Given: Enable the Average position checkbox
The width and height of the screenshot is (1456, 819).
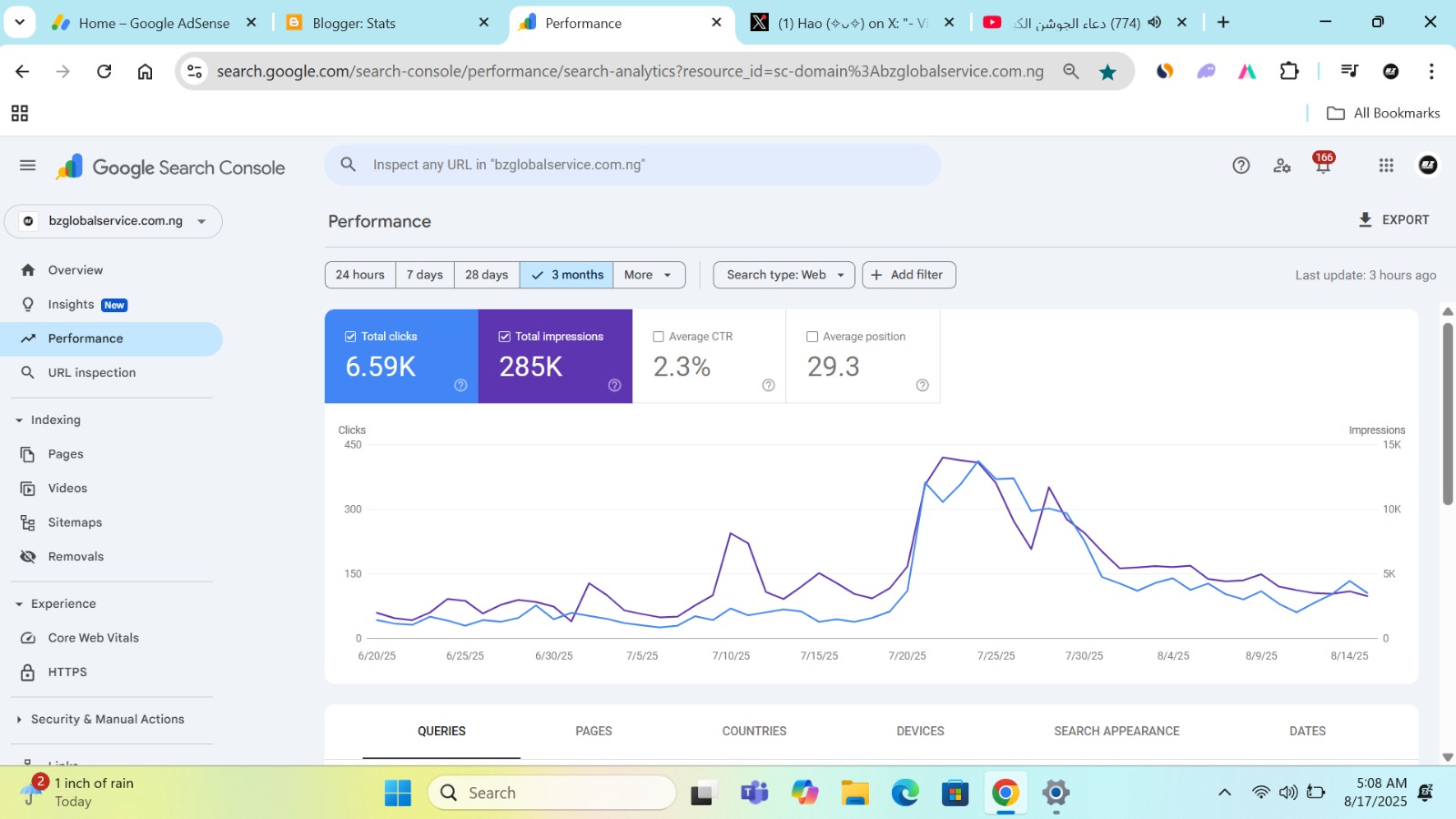Looking at the screenshot, I should 813,337.
